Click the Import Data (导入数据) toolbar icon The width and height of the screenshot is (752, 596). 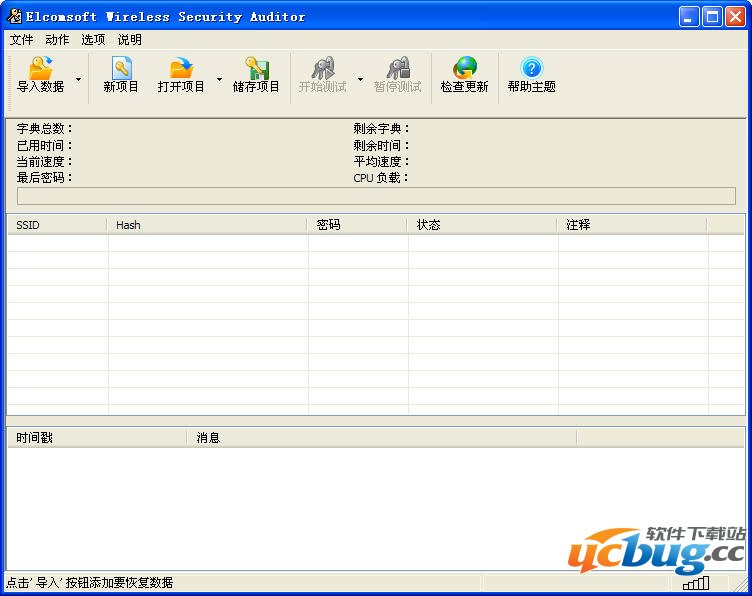click(x=40, y=69)
